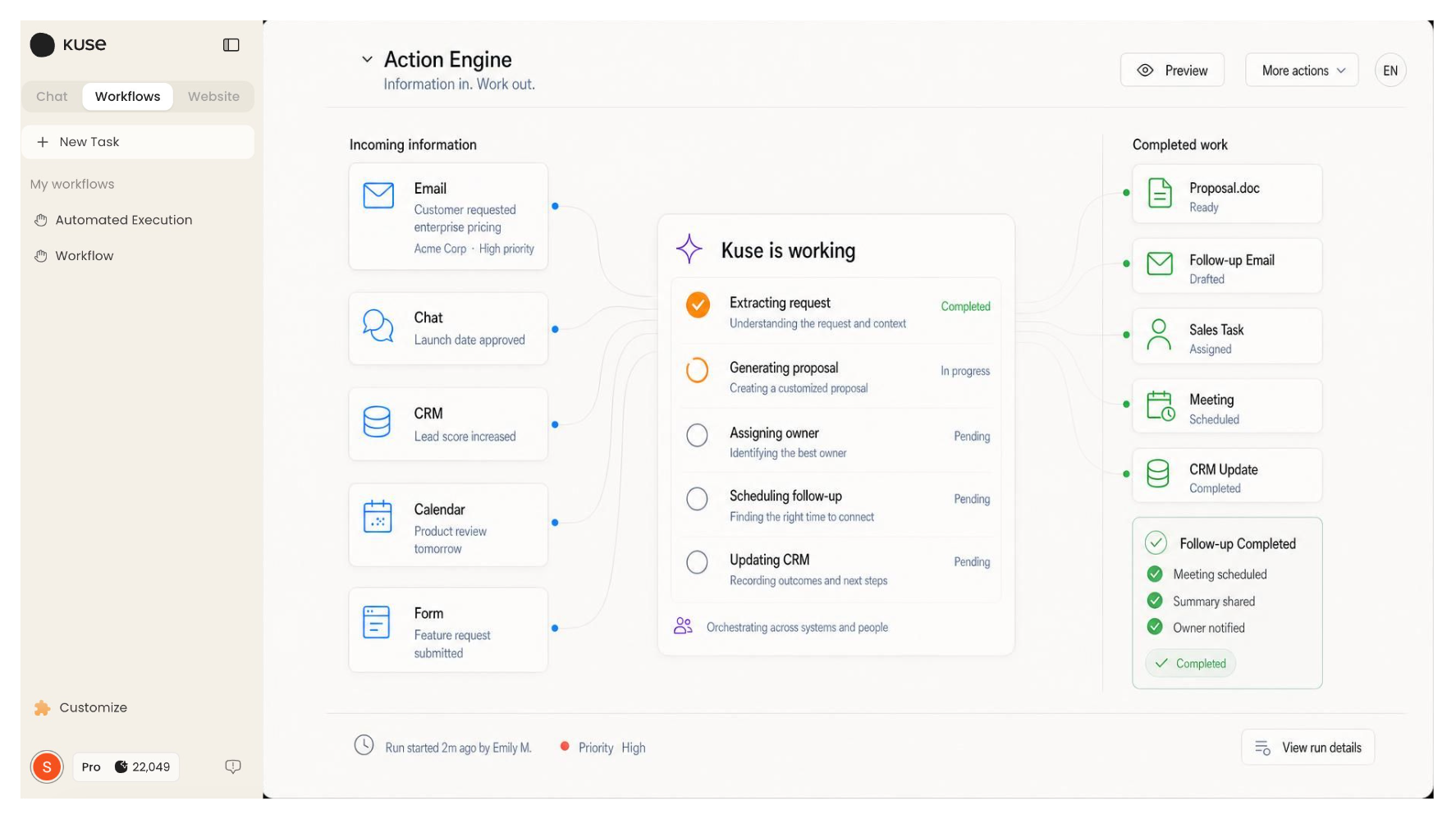Click the hand icon beside Automated Execution
The width and height of the screenshot is (1456, 819).
(x=41, y=220)
